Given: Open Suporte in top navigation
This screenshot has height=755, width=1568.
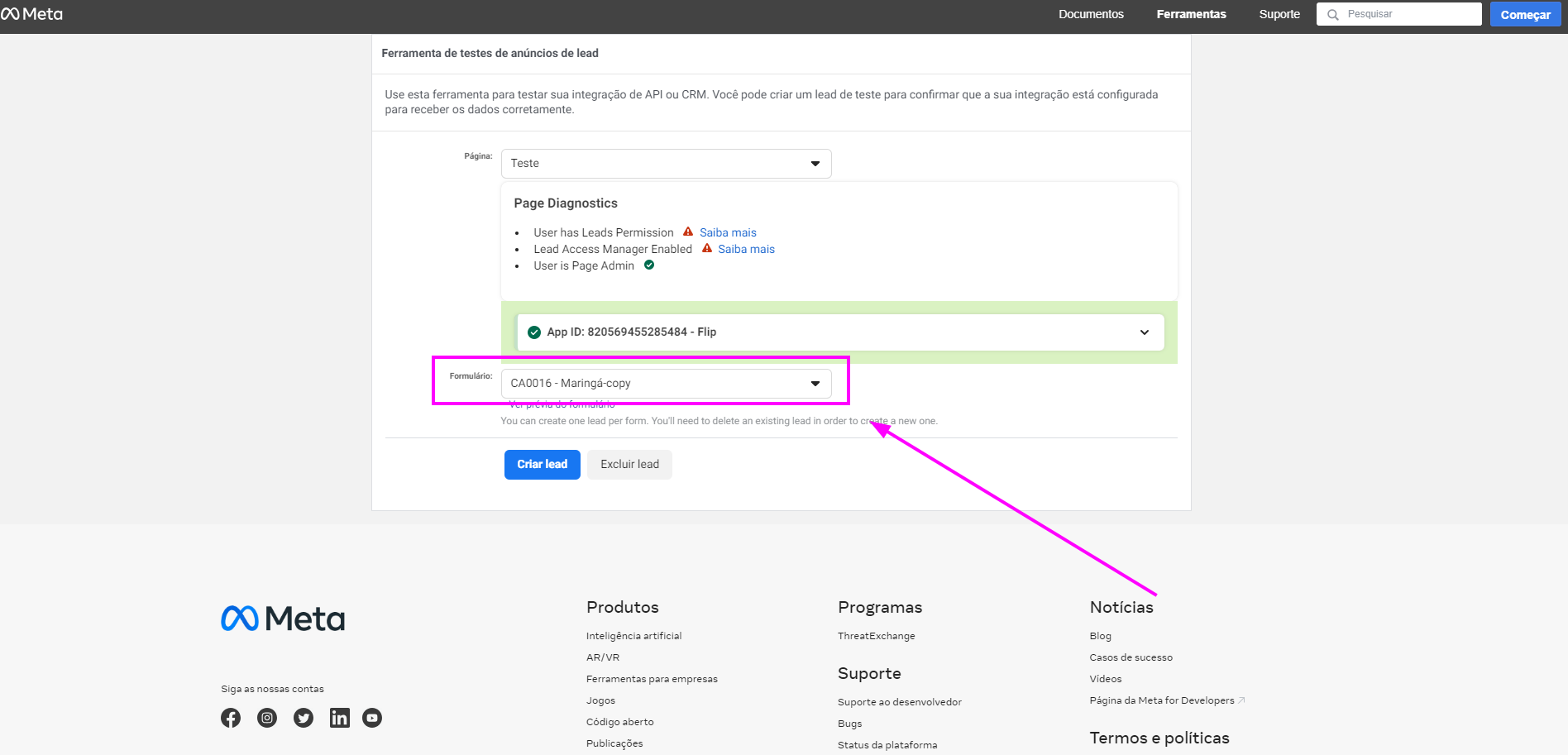Looking at the screenshot, I should (x=1279, y=14).
